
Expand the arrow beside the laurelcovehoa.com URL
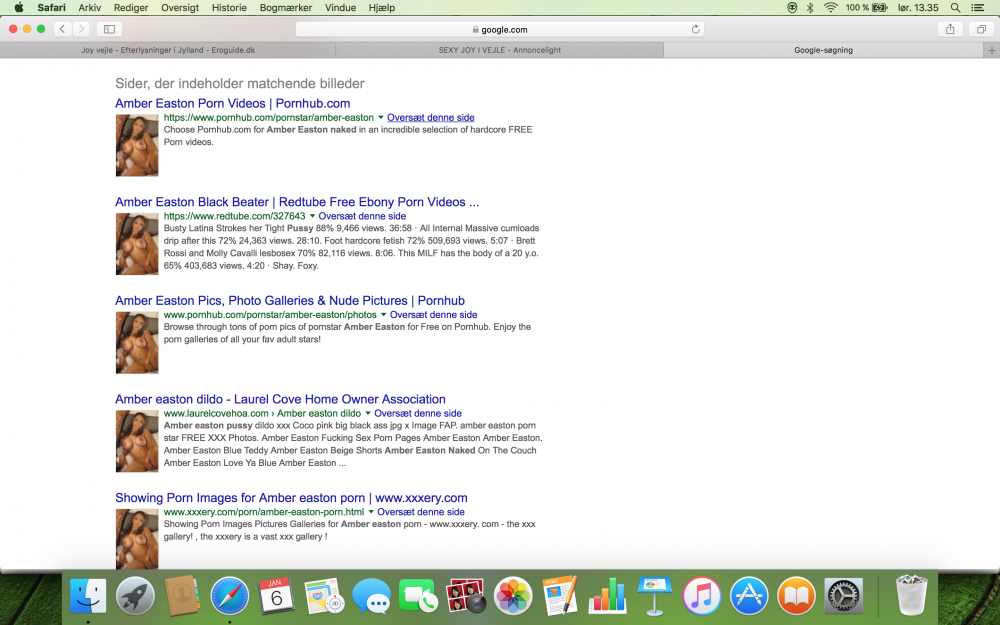tap(367, 413)
